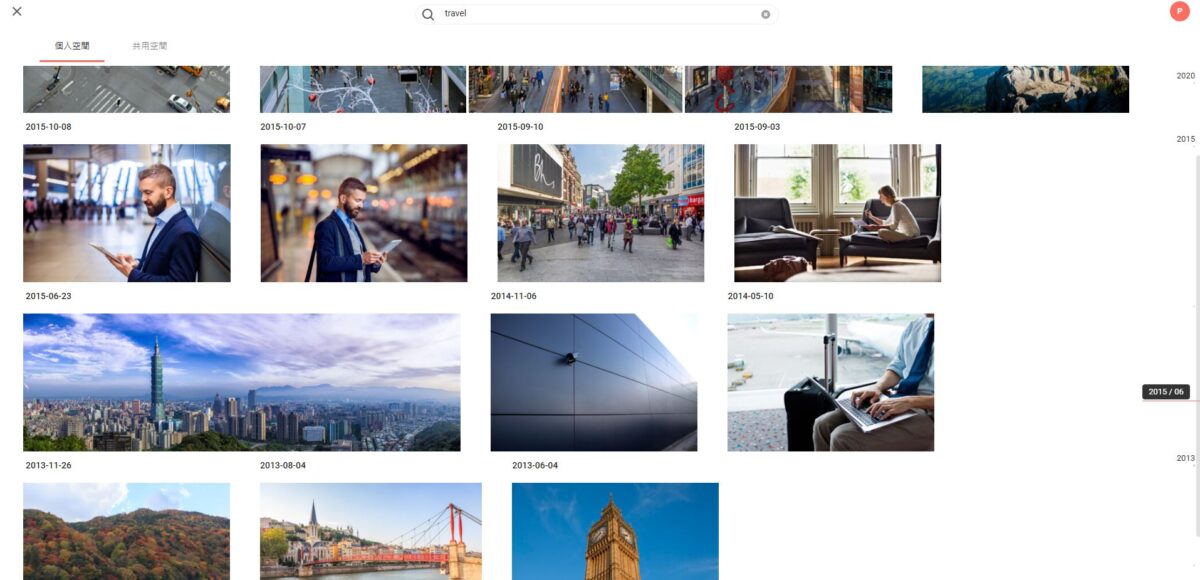Image resolution: width=1200 pixels, height=580 pixels.
Task: Click the 2013-08-04 date label
Action: (283, 465)
